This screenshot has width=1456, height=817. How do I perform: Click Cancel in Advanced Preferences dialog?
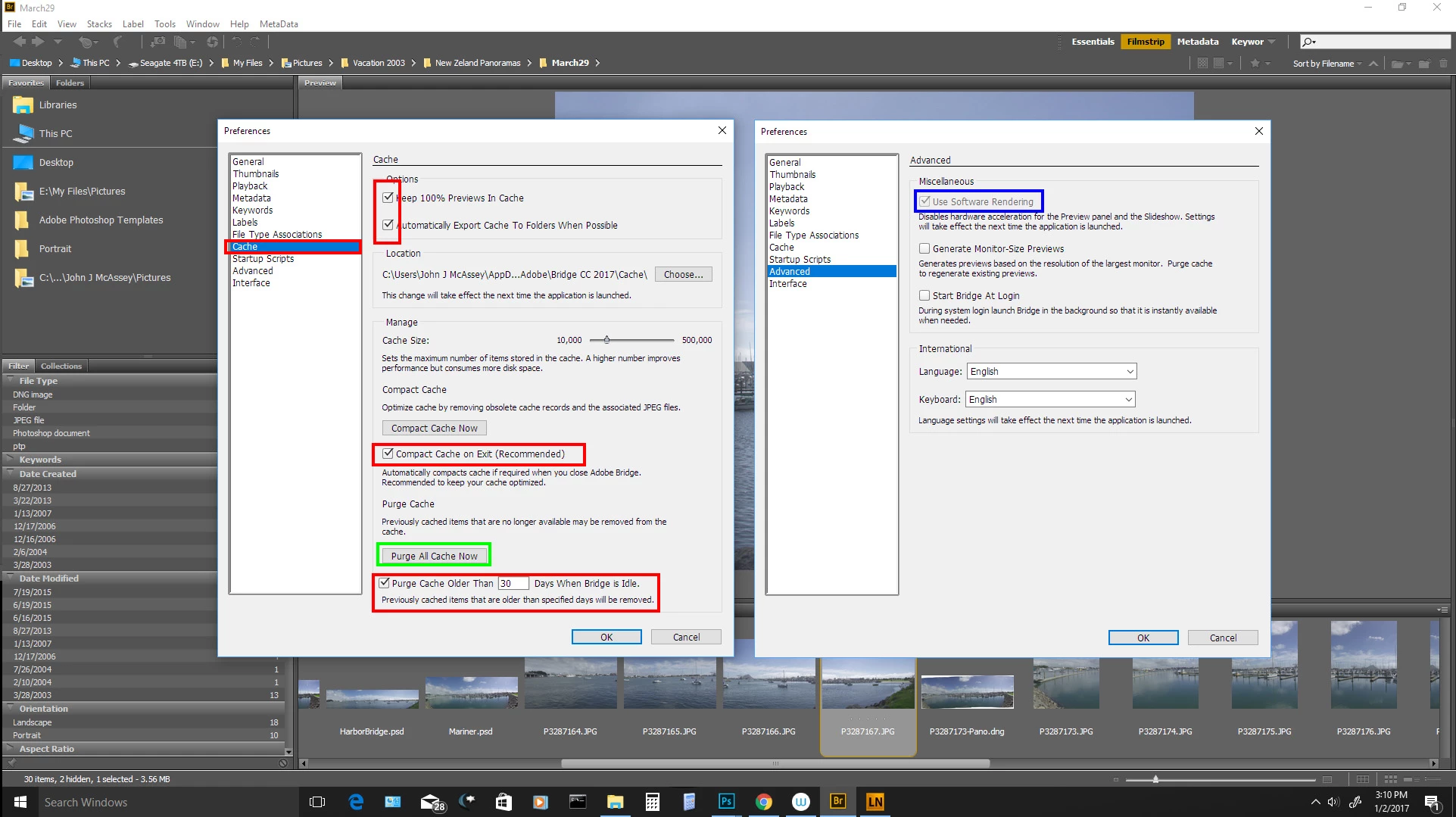(x=1223, y=638)
